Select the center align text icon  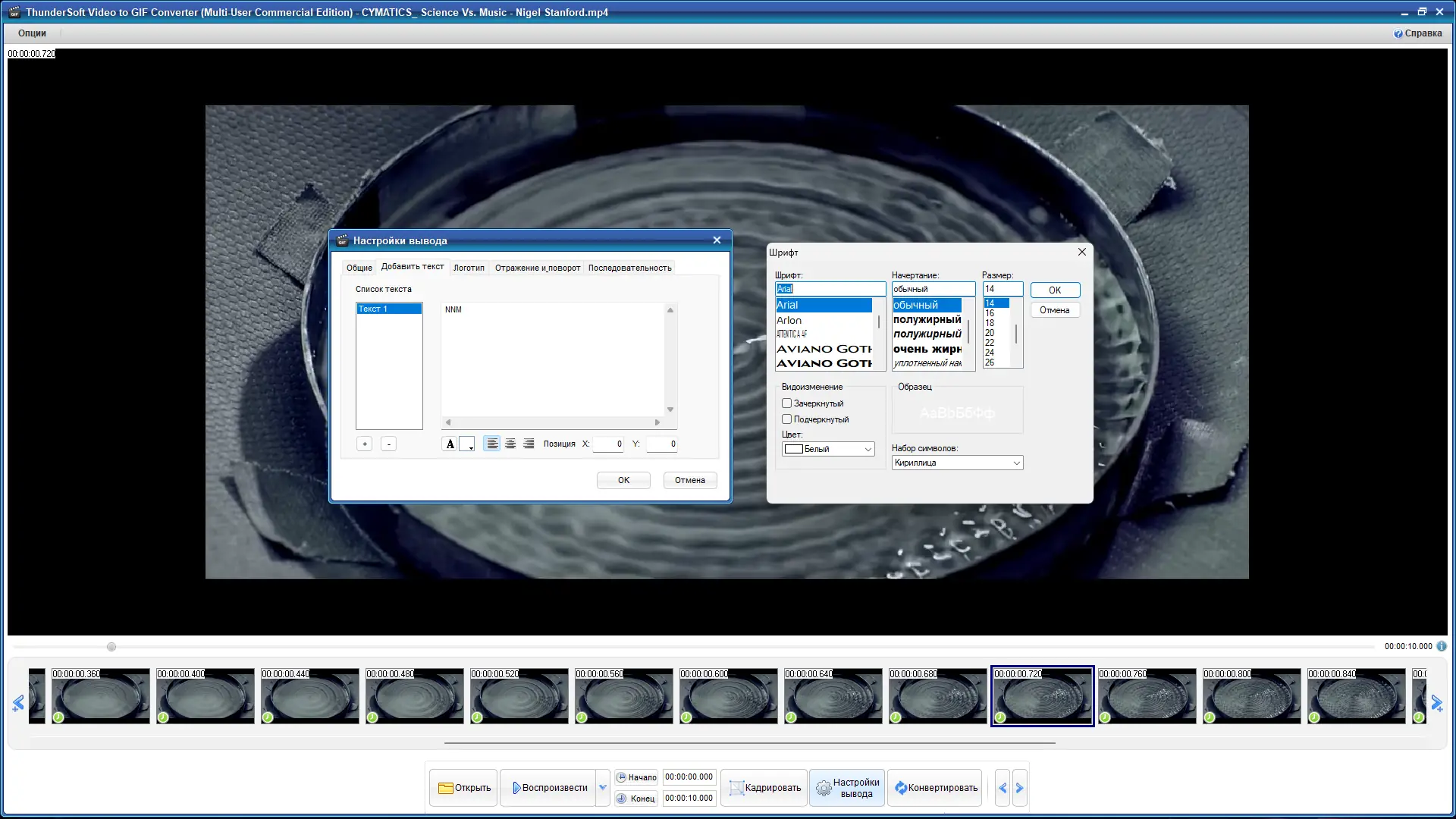tap(510, 444)
